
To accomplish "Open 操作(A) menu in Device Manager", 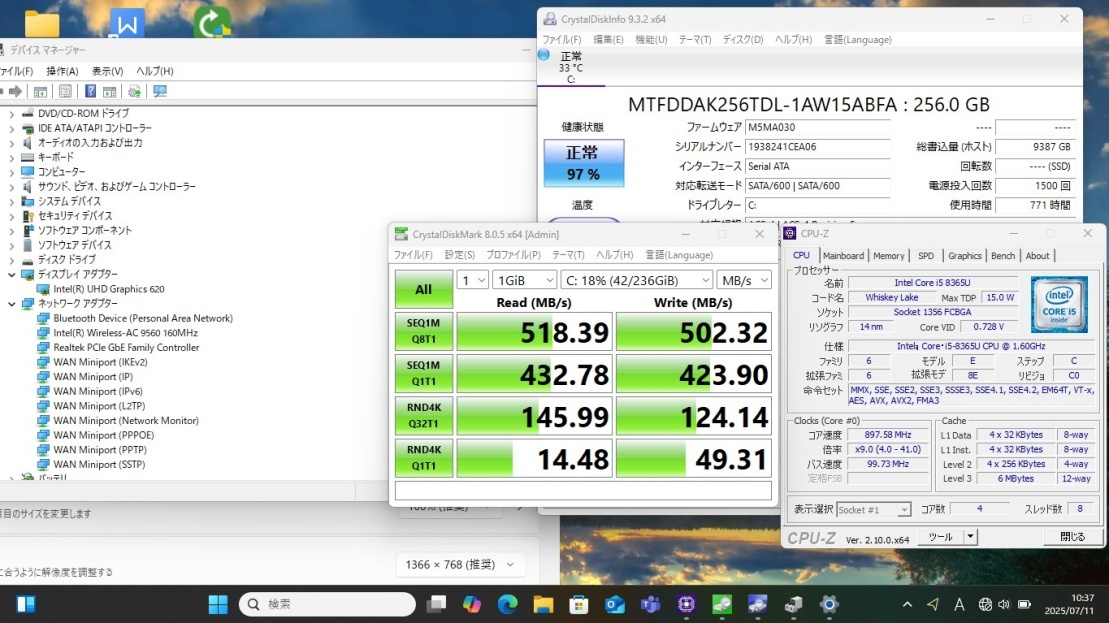I will (62, 71).
